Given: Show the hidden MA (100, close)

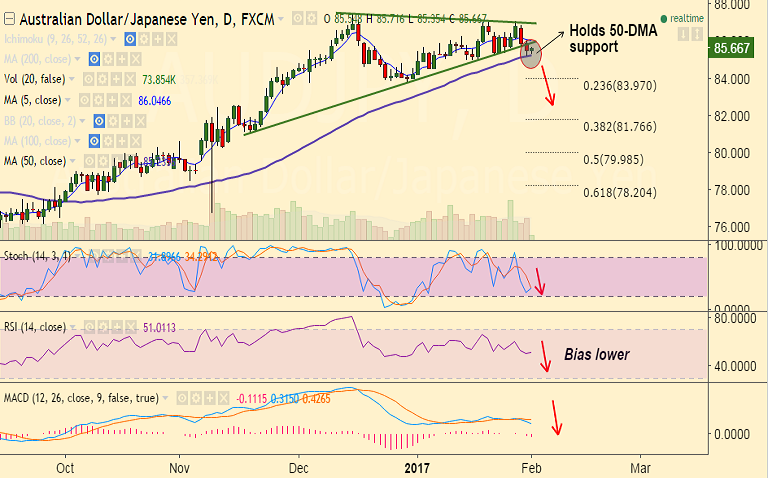Looking at the screenshot, I should point(94,142).
